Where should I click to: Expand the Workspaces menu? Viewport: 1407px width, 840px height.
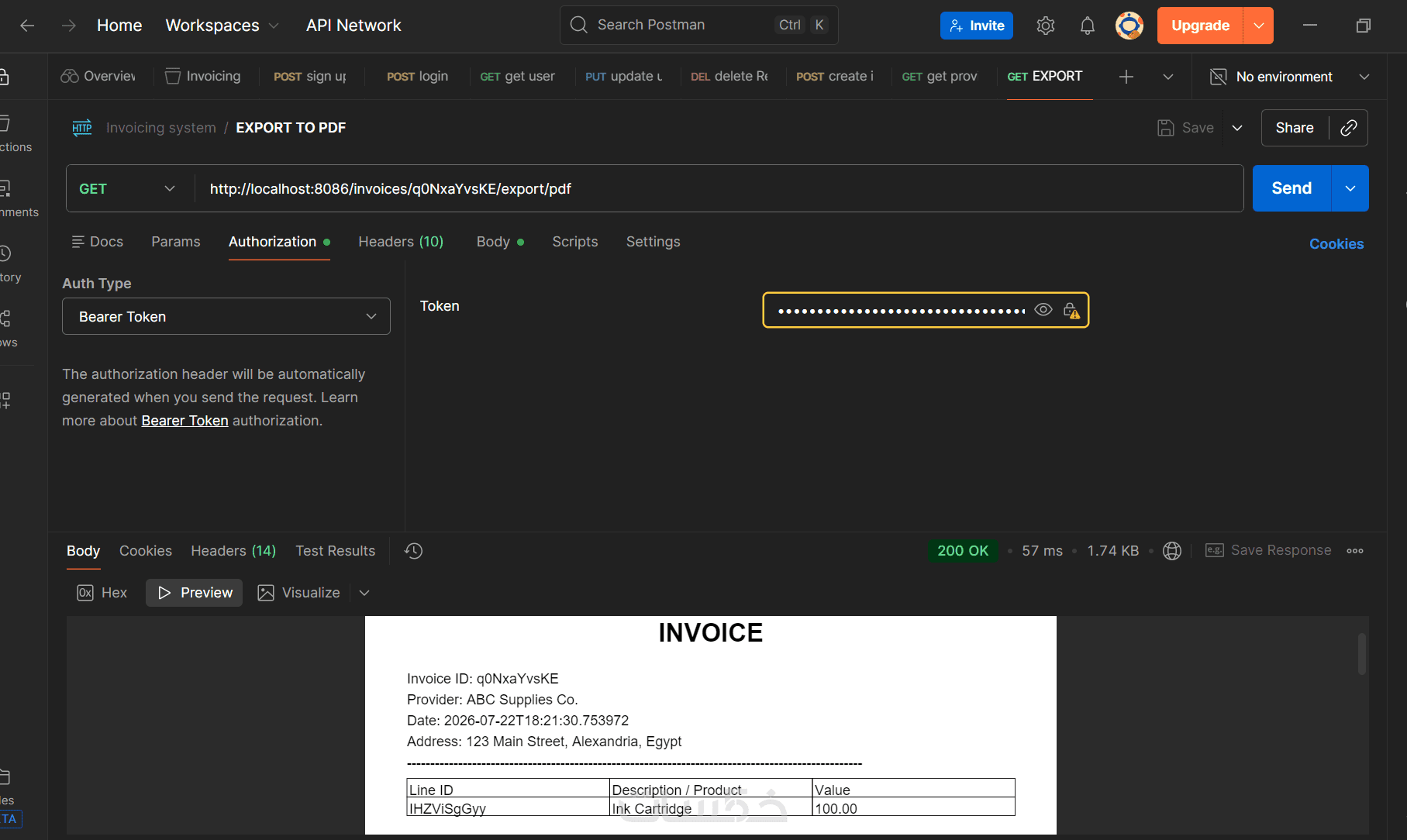click(222, 26)
